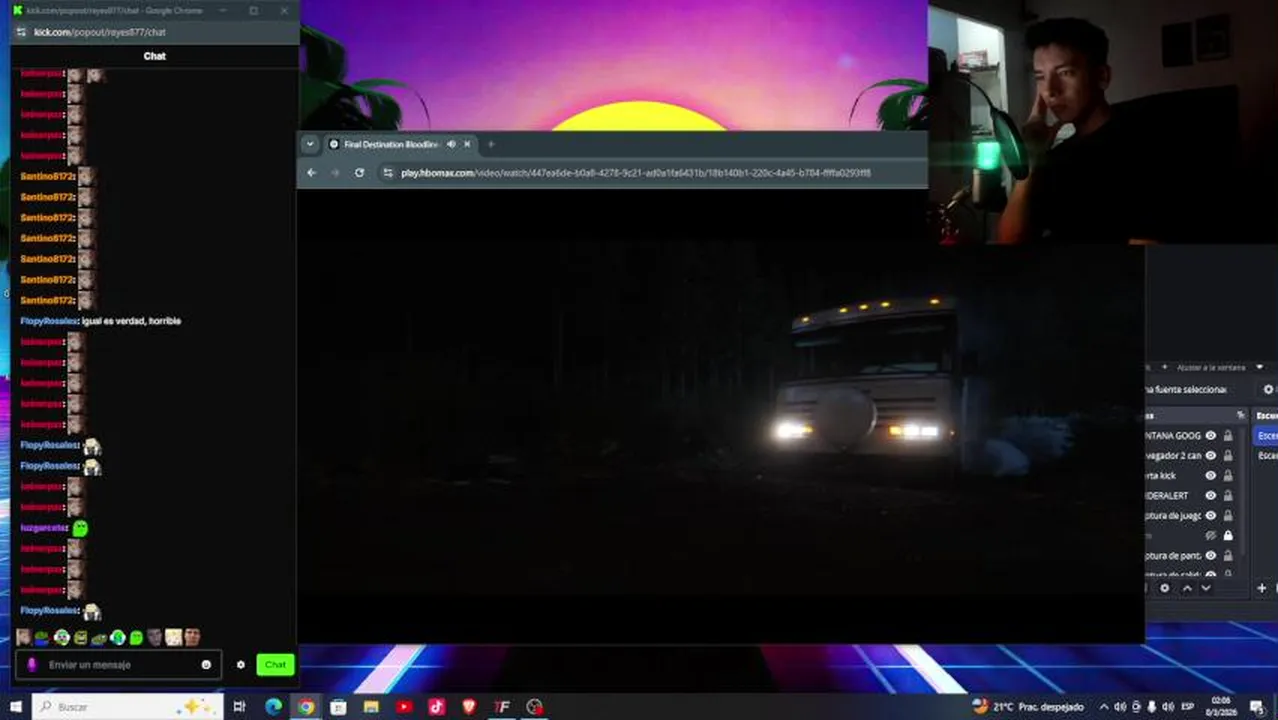Expand hidden system tray icons chevron
Image resolution: width=1278 pixels, height=720 pixels.
[1104, 707]
